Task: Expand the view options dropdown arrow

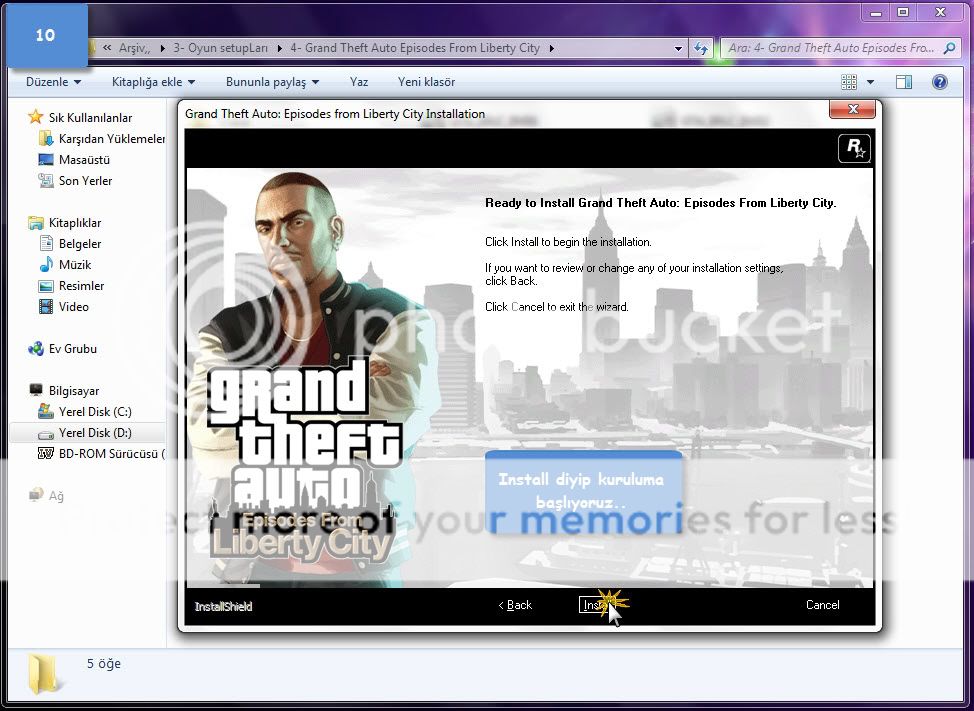Action: coord(870,82)
